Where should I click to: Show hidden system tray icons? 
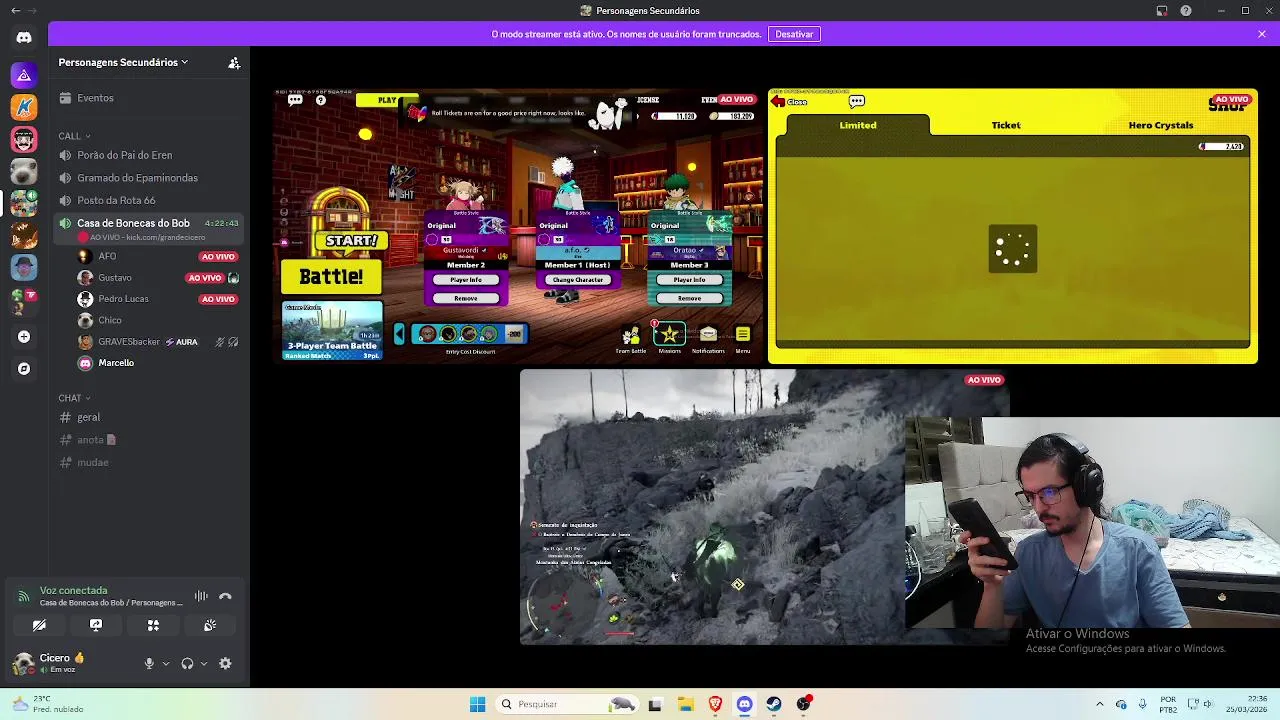1099,704
